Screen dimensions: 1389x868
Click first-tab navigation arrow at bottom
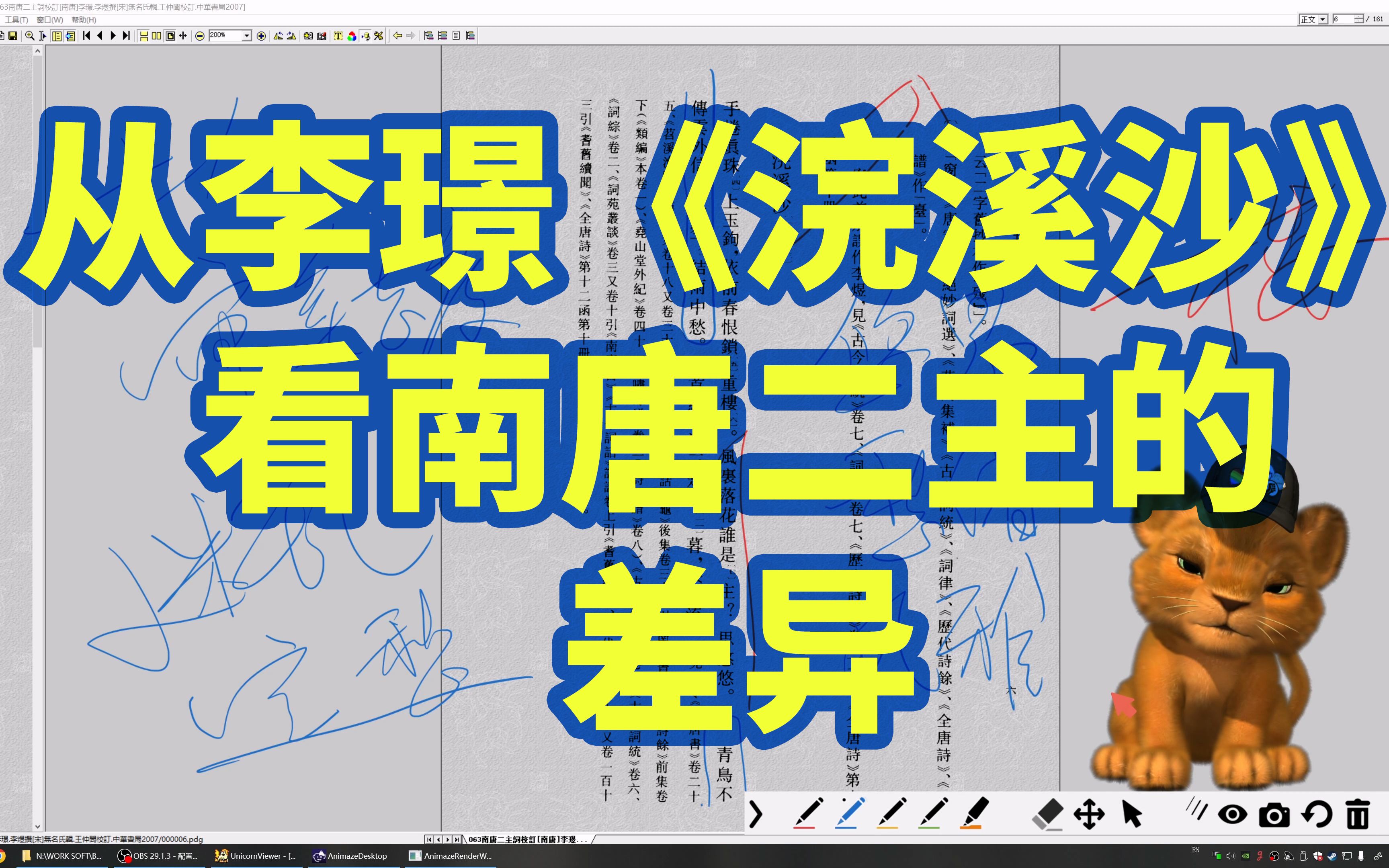coord(429,839)
